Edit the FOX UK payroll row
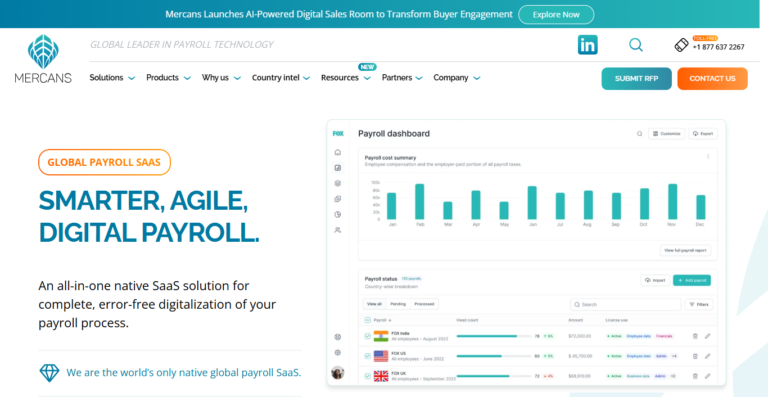The width and height of the screenshot is (768, 397). [707, 376]
